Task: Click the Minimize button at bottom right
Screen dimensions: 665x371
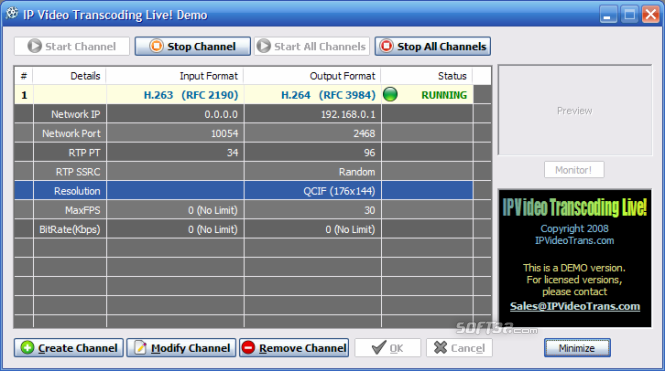Action: point(577,348)
